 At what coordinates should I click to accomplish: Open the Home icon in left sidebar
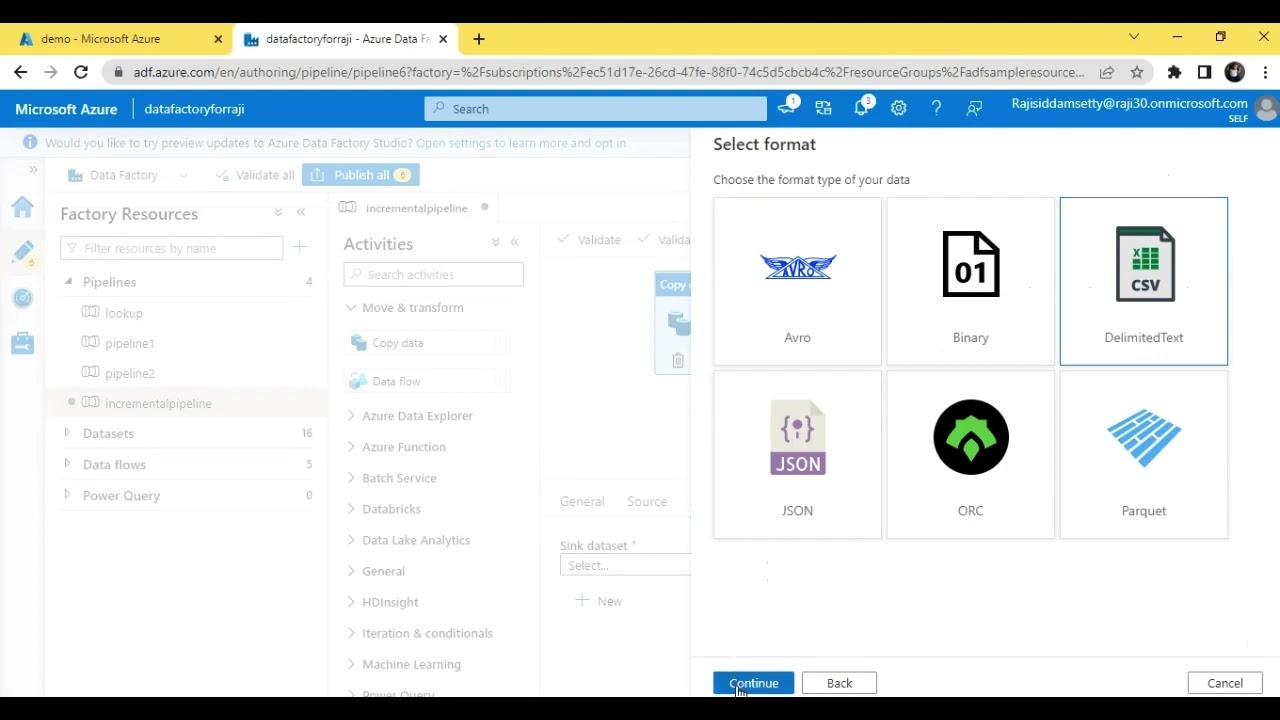click(22, 208)
